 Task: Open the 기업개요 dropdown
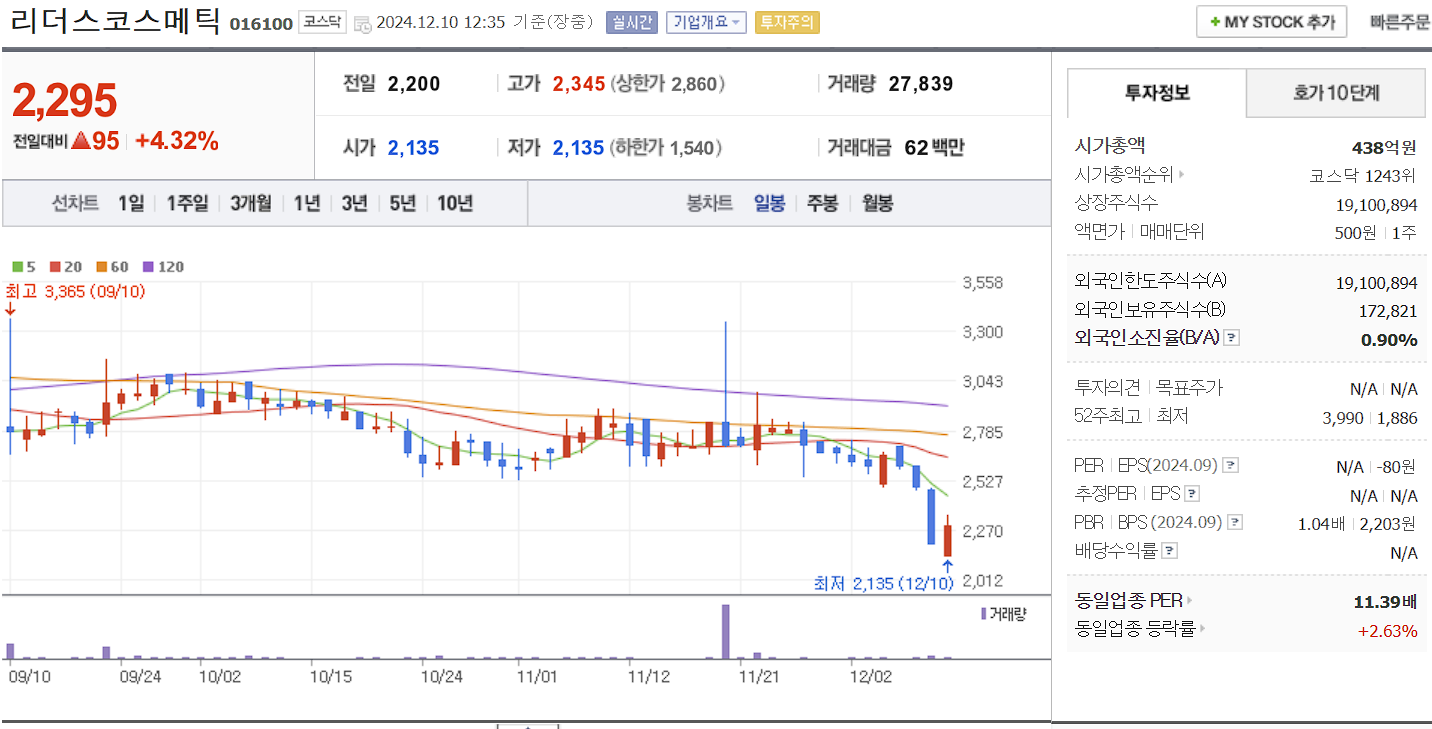708,21
